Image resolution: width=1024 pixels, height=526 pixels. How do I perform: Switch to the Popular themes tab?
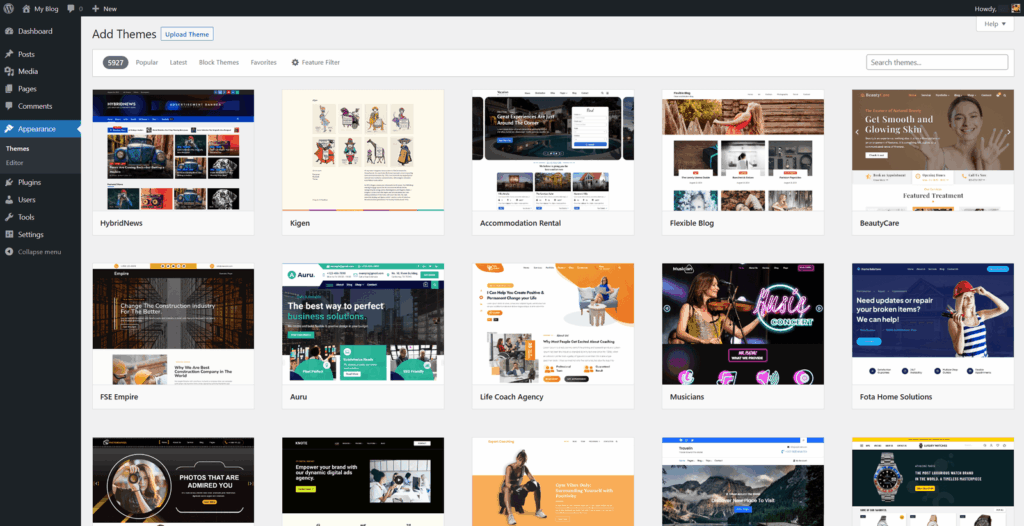[147, 62]
